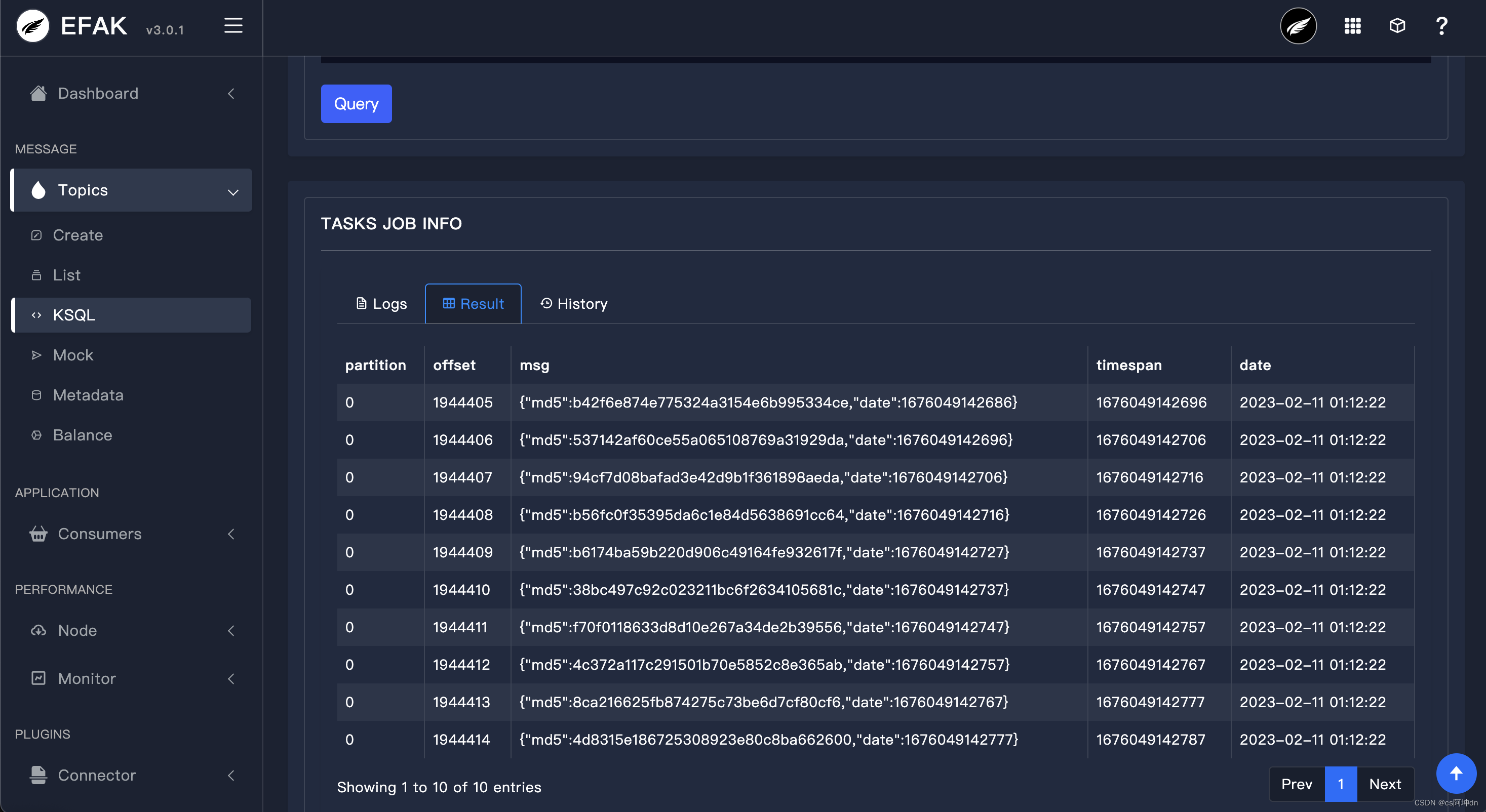Expand the Connector menu chevron

[x=231, y=775]
